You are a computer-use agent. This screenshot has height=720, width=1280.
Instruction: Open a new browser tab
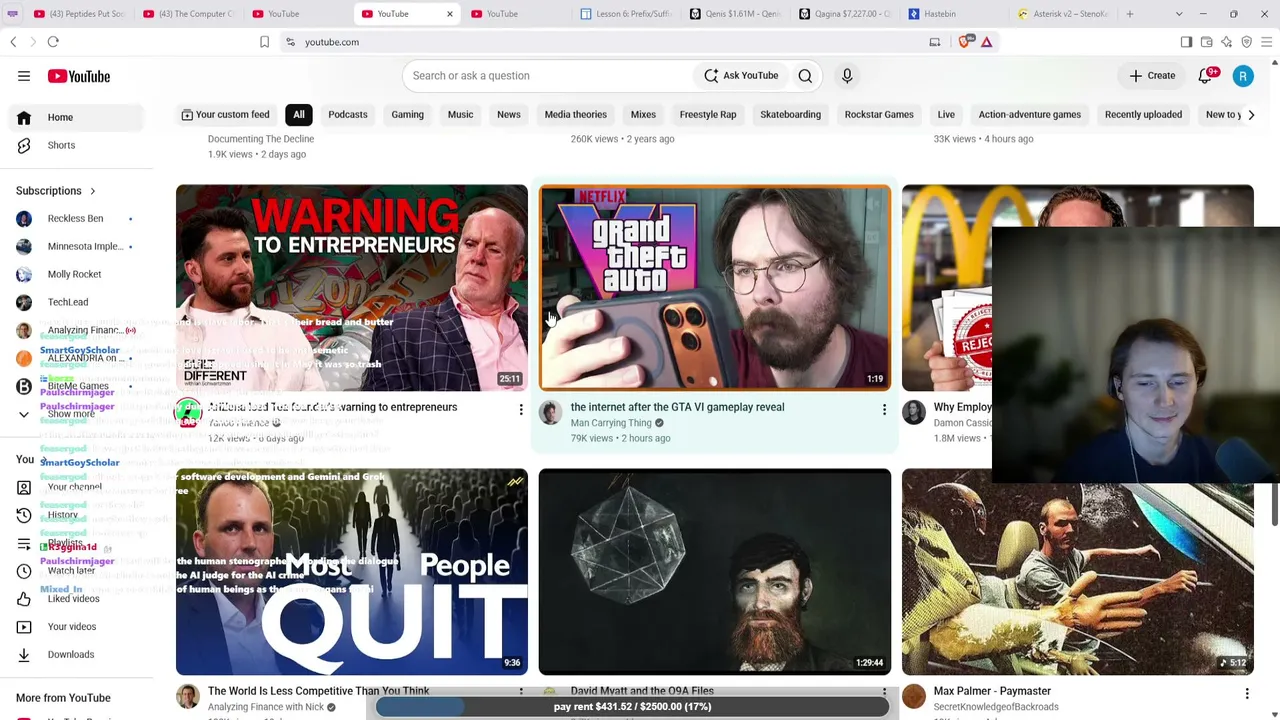pos(1130,14)
